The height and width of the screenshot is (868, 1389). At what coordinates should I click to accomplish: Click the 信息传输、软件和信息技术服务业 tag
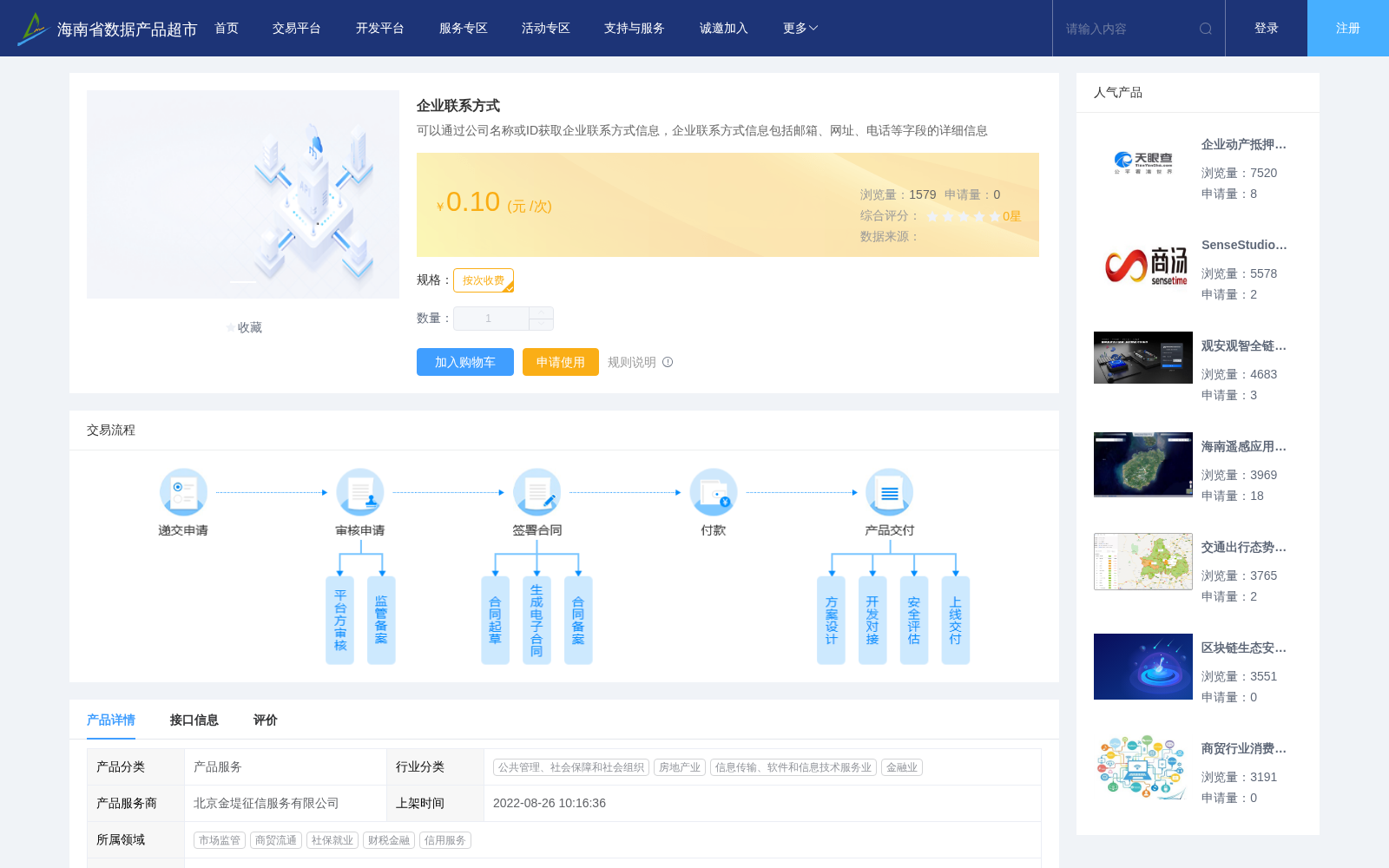[x=793, y=767]
